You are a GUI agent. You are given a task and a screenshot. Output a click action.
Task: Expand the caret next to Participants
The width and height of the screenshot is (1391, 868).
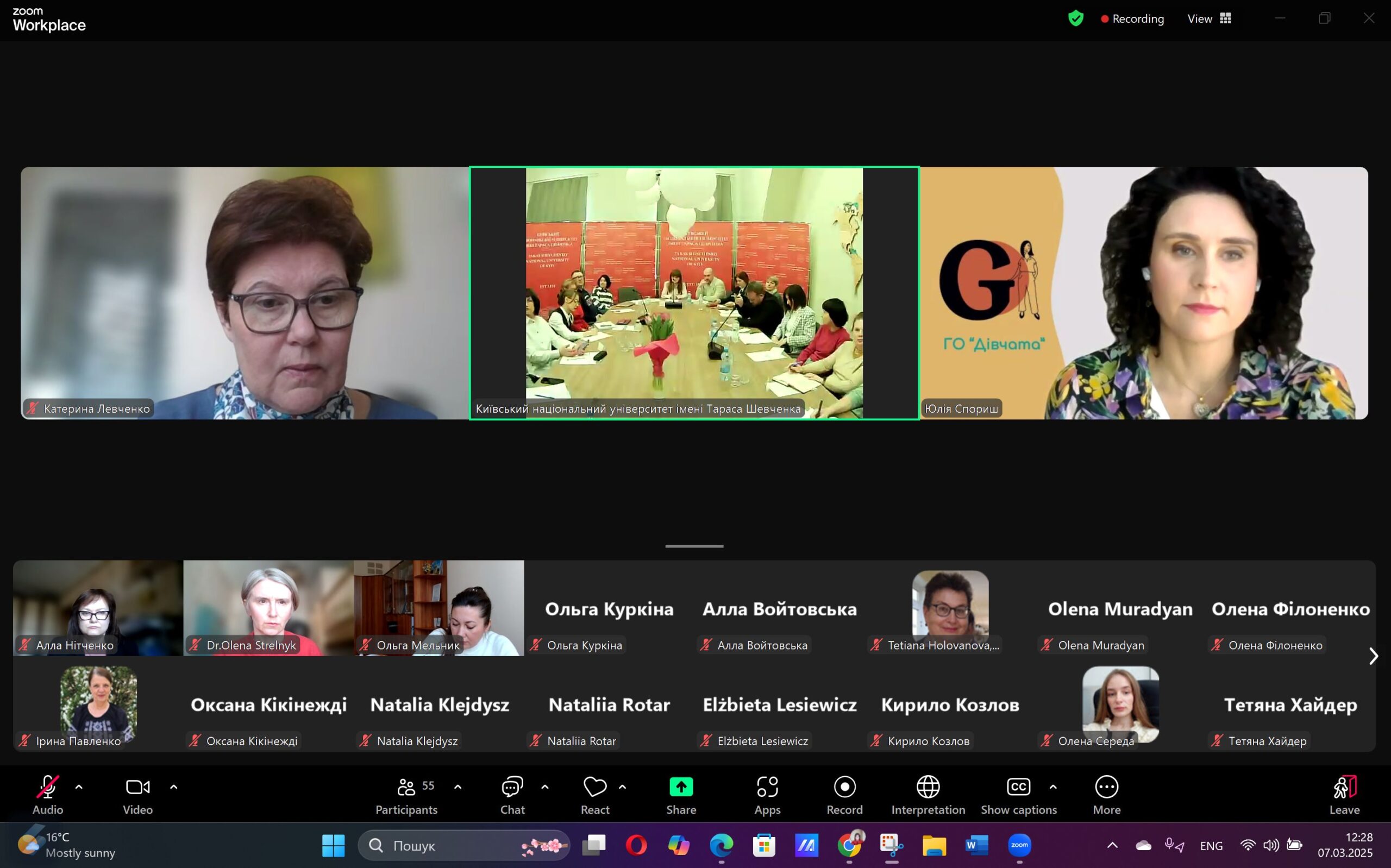(x=458, y=787)
